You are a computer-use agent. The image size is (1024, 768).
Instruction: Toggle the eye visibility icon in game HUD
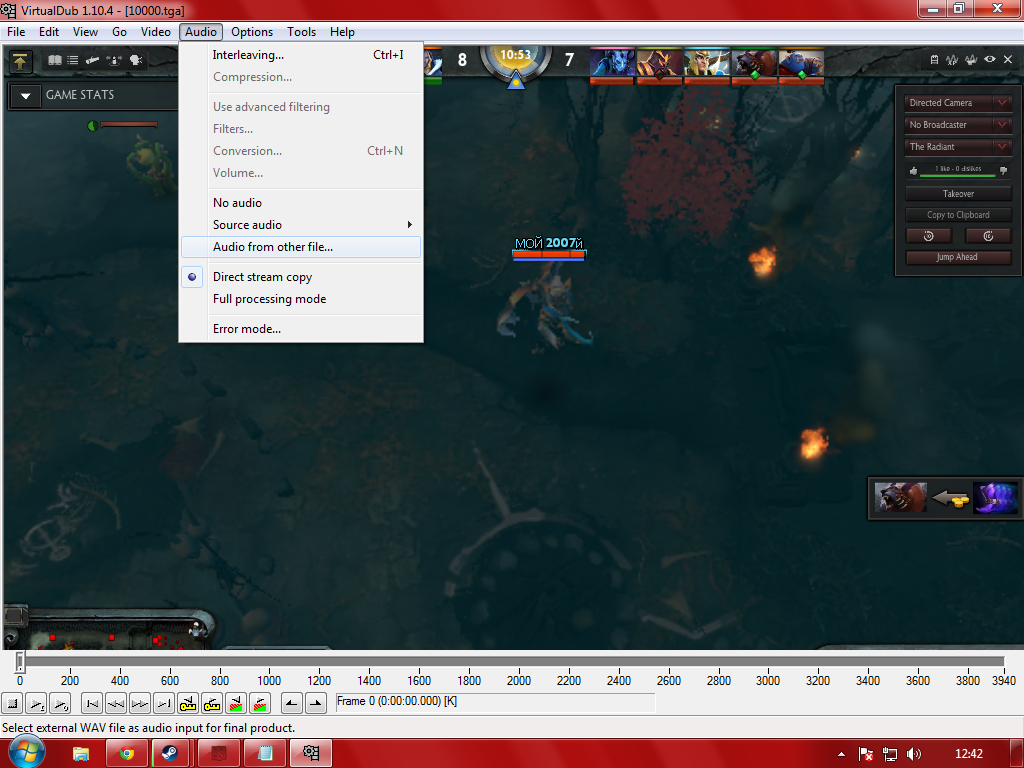[x=990, y=59]
